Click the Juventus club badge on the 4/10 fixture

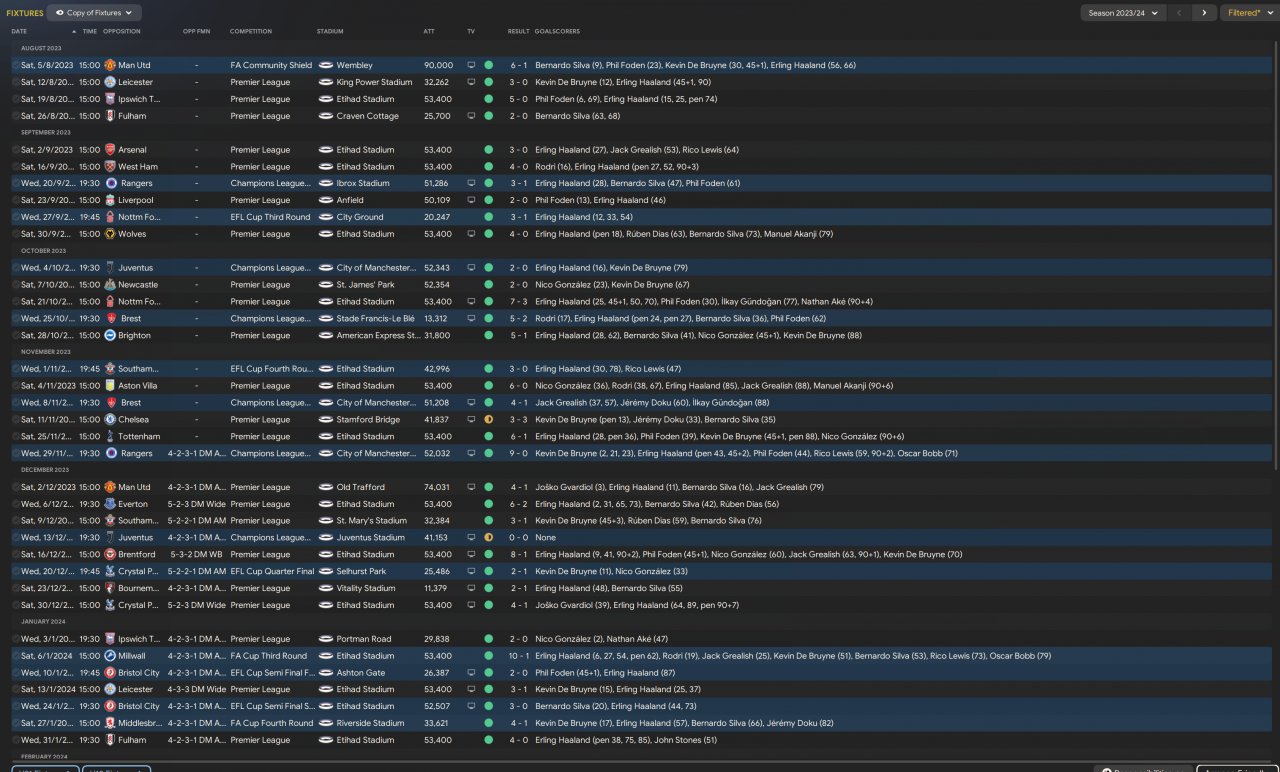110,268
